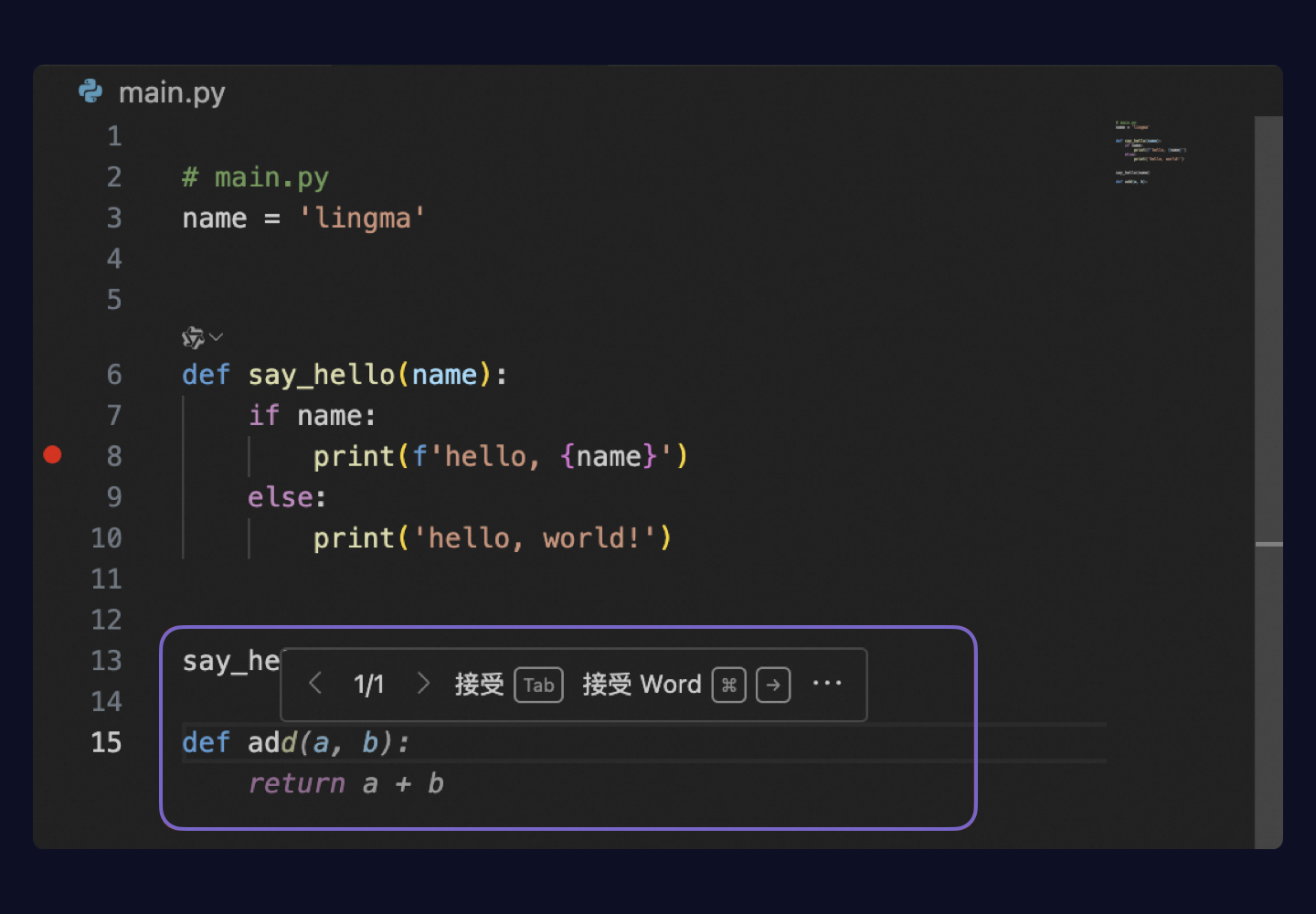Click the Python file icon beside main.py
This screenshot has width=1316, height=914.
pos(90,91)
